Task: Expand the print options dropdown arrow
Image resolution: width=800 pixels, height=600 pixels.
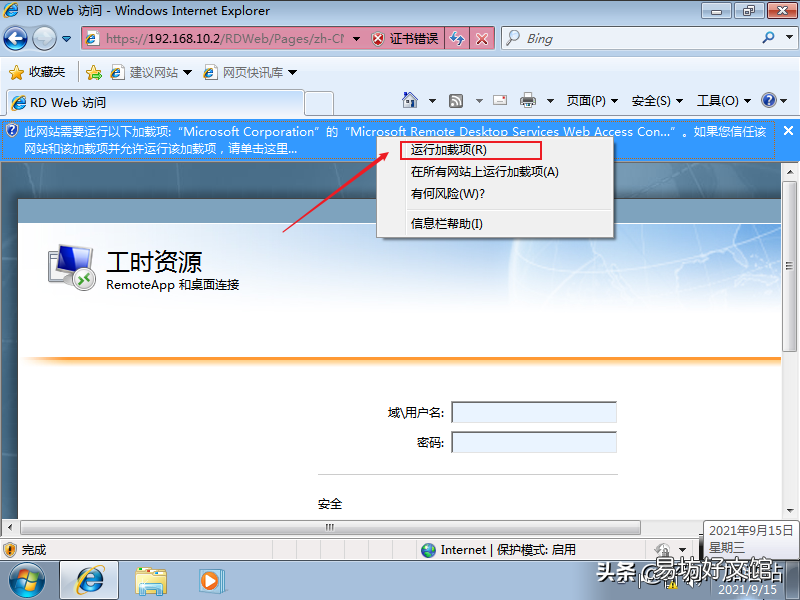Action: click(x=550, y=101)
